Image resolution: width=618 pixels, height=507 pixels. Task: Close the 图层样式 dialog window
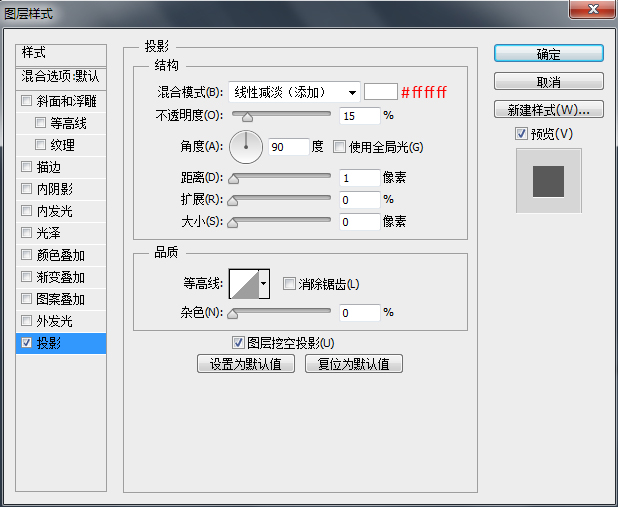click(592, 9)
